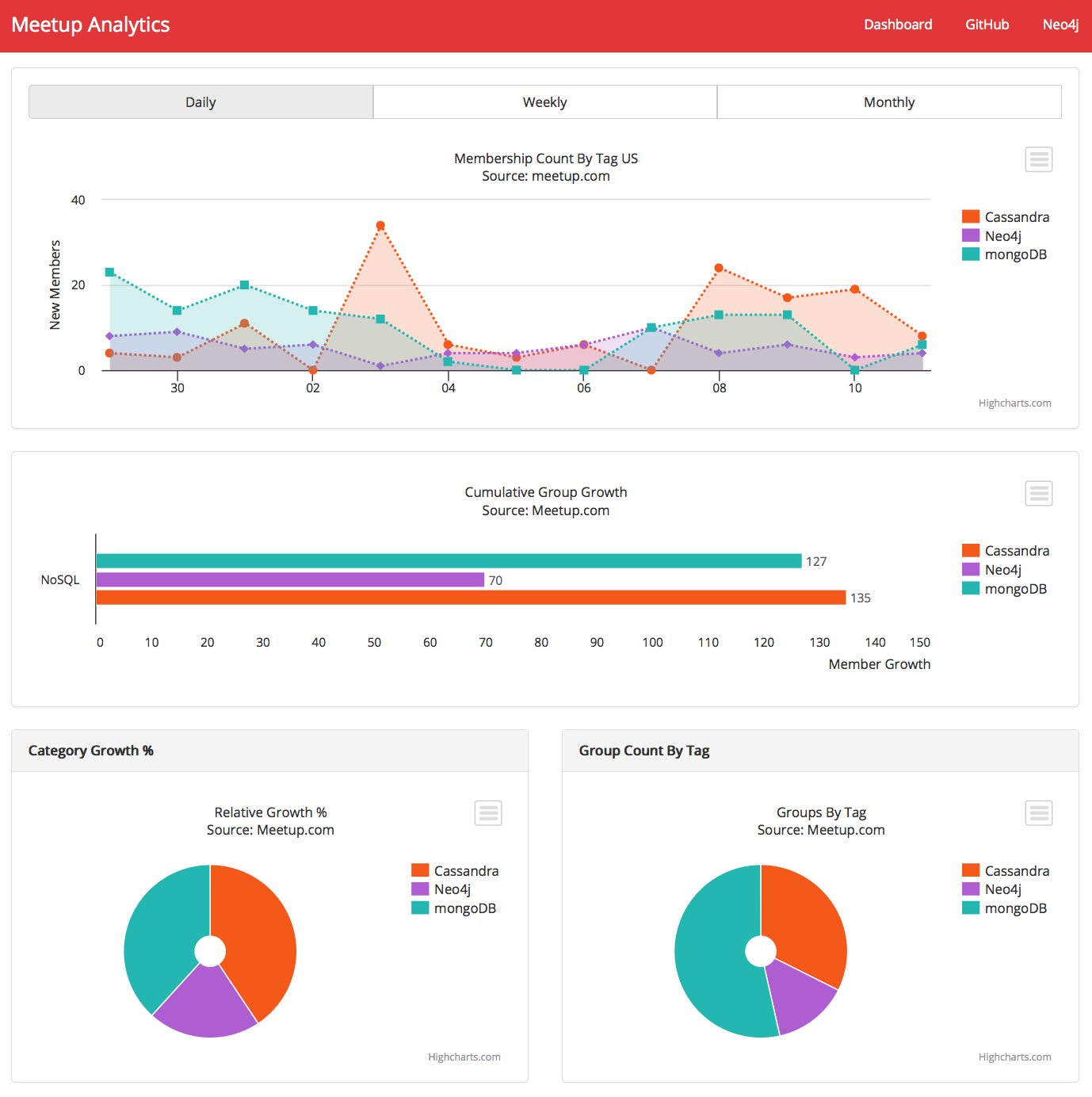The width and height of the screenshot is (1092, 1097).
Task: Click the Category Growth % panel heading
Action: [91, 751]
